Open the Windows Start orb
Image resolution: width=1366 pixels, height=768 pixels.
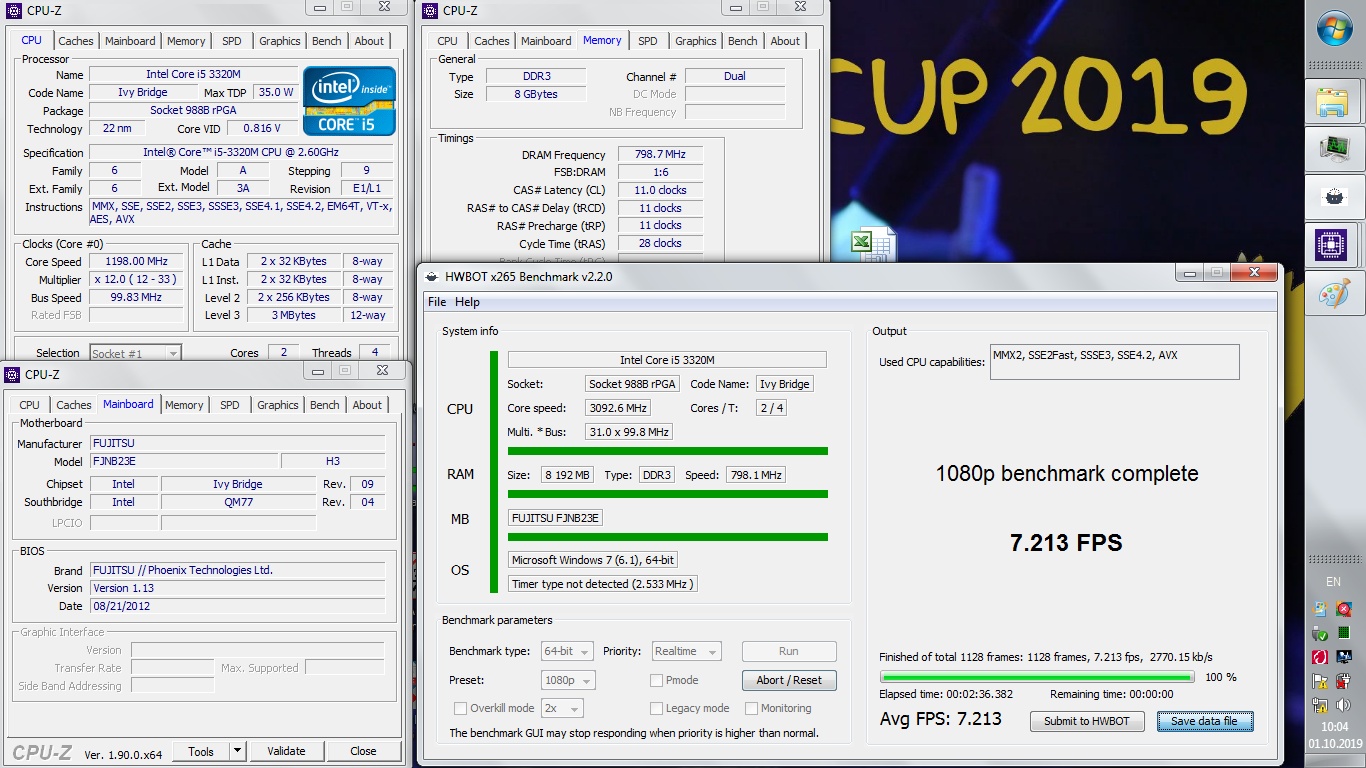pyautogui.click(x=1335, y=30)
